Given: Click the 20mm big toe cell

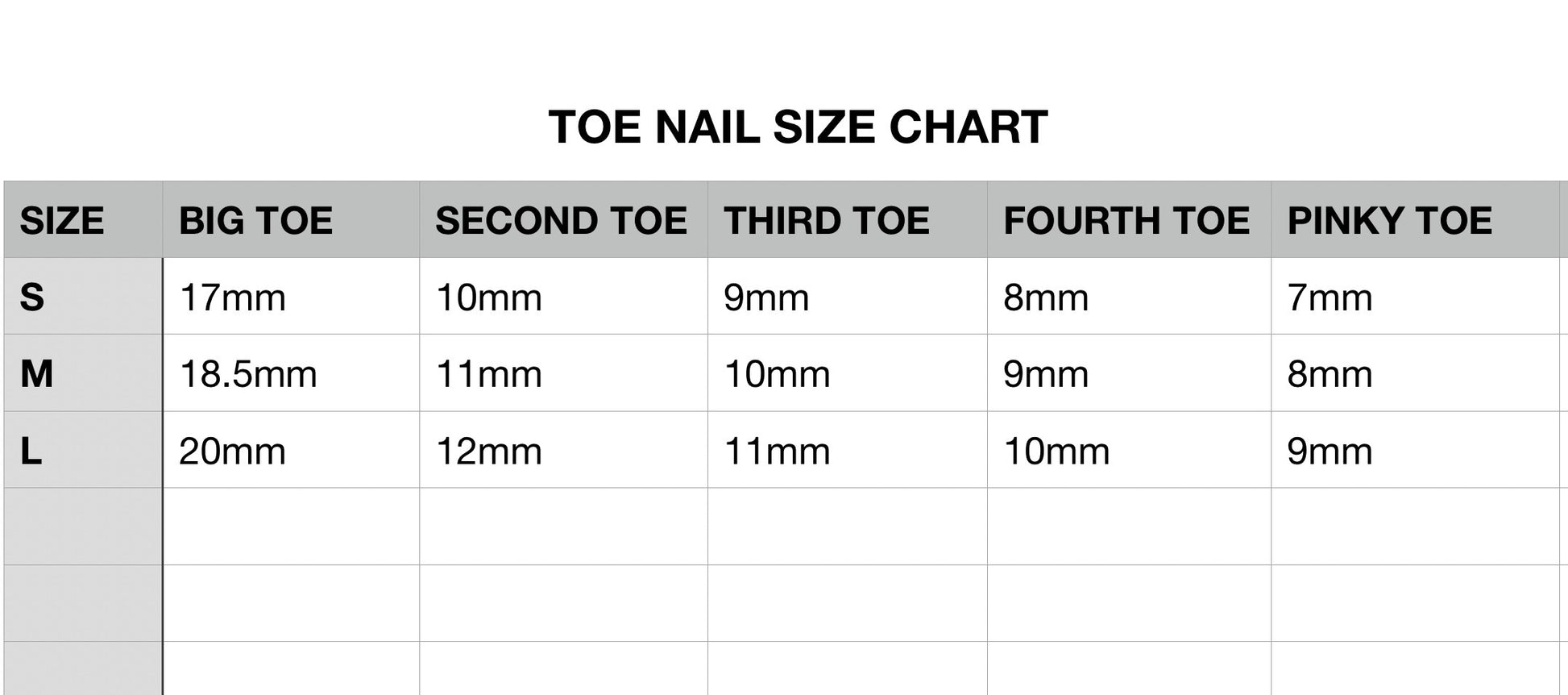Looking at the screenshot, I should coord(290,450).
